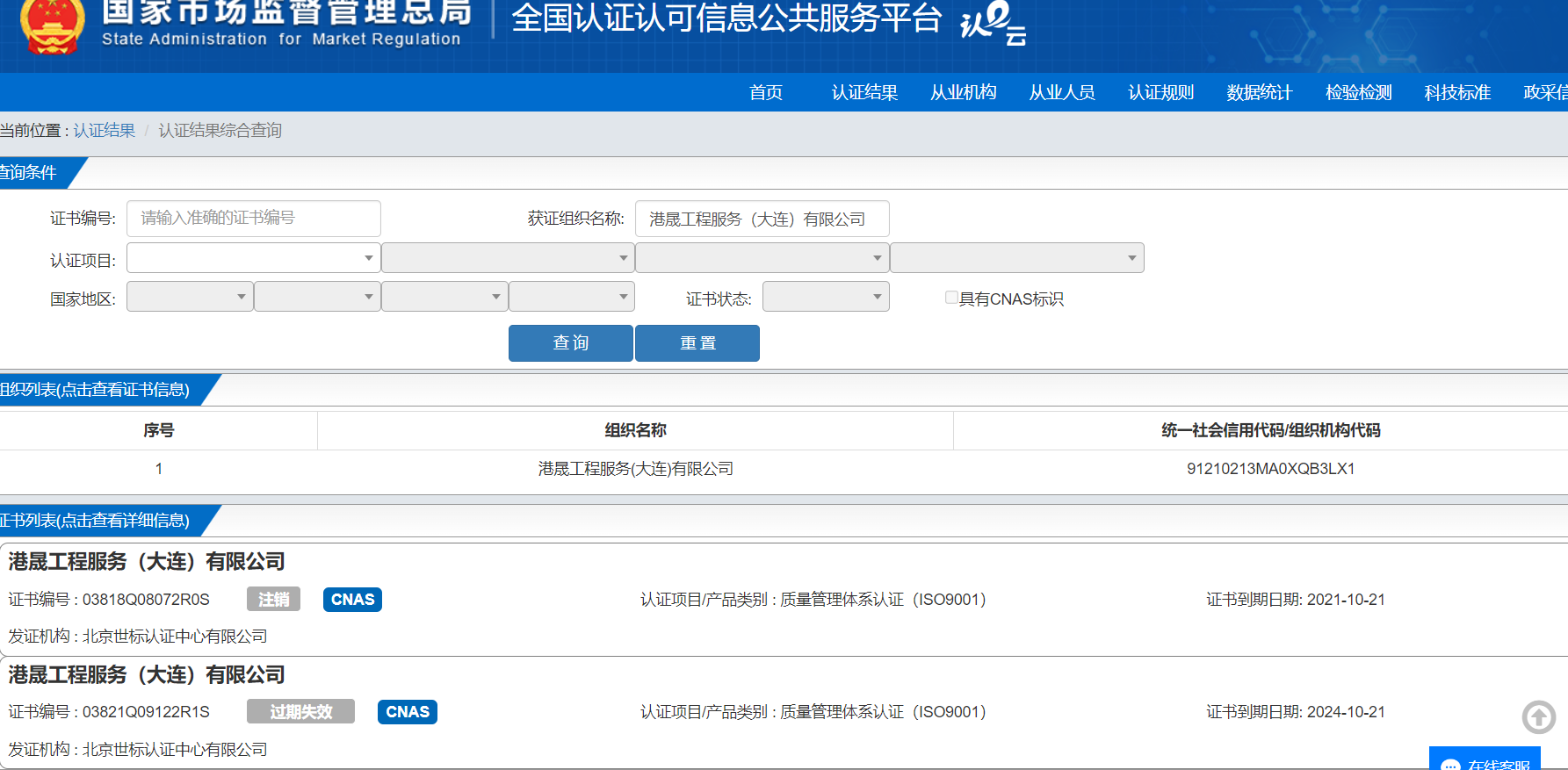Open the 数据统计 navigation menu
1568x770 pixels.
click(x=1260, y=93)
